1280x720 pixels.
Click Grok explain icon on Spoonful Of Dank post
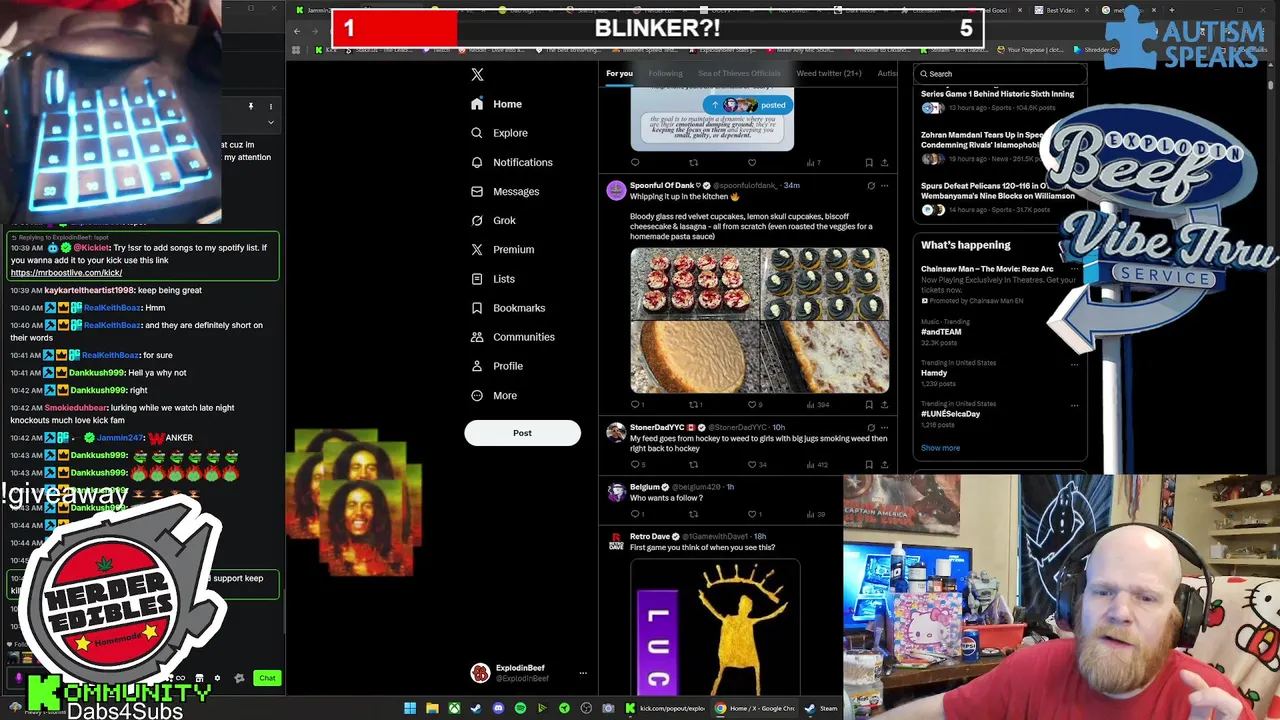870,185
